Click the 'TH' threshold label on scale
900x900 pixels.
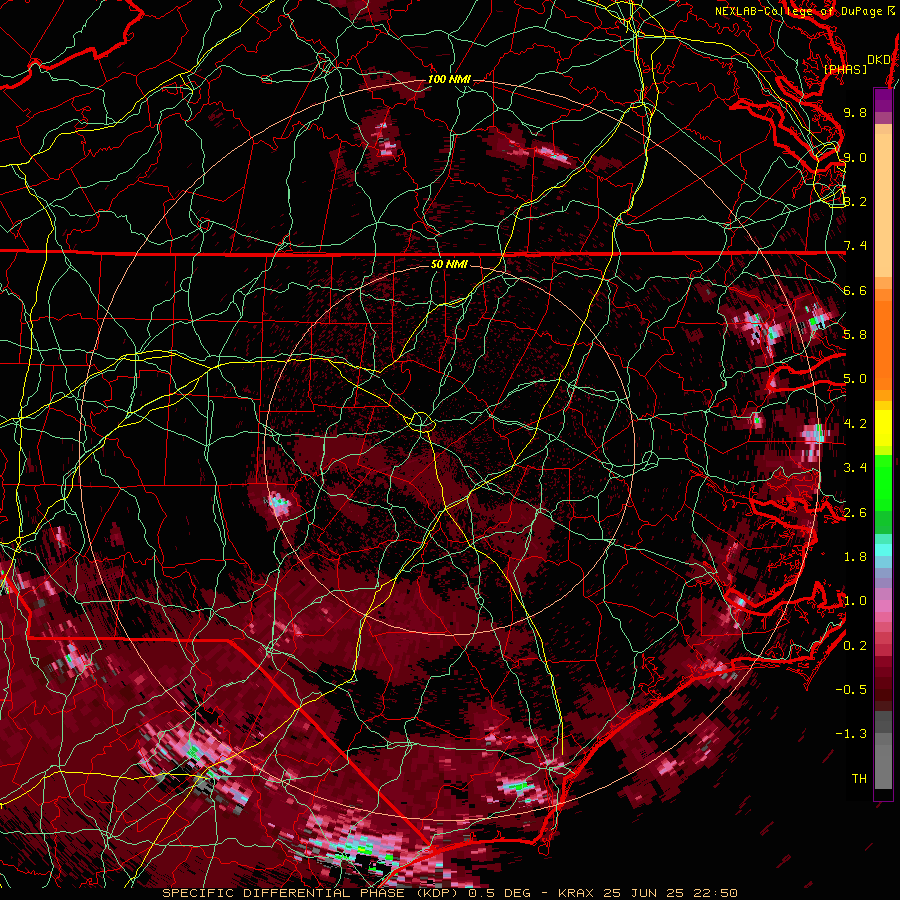point(859,779)
